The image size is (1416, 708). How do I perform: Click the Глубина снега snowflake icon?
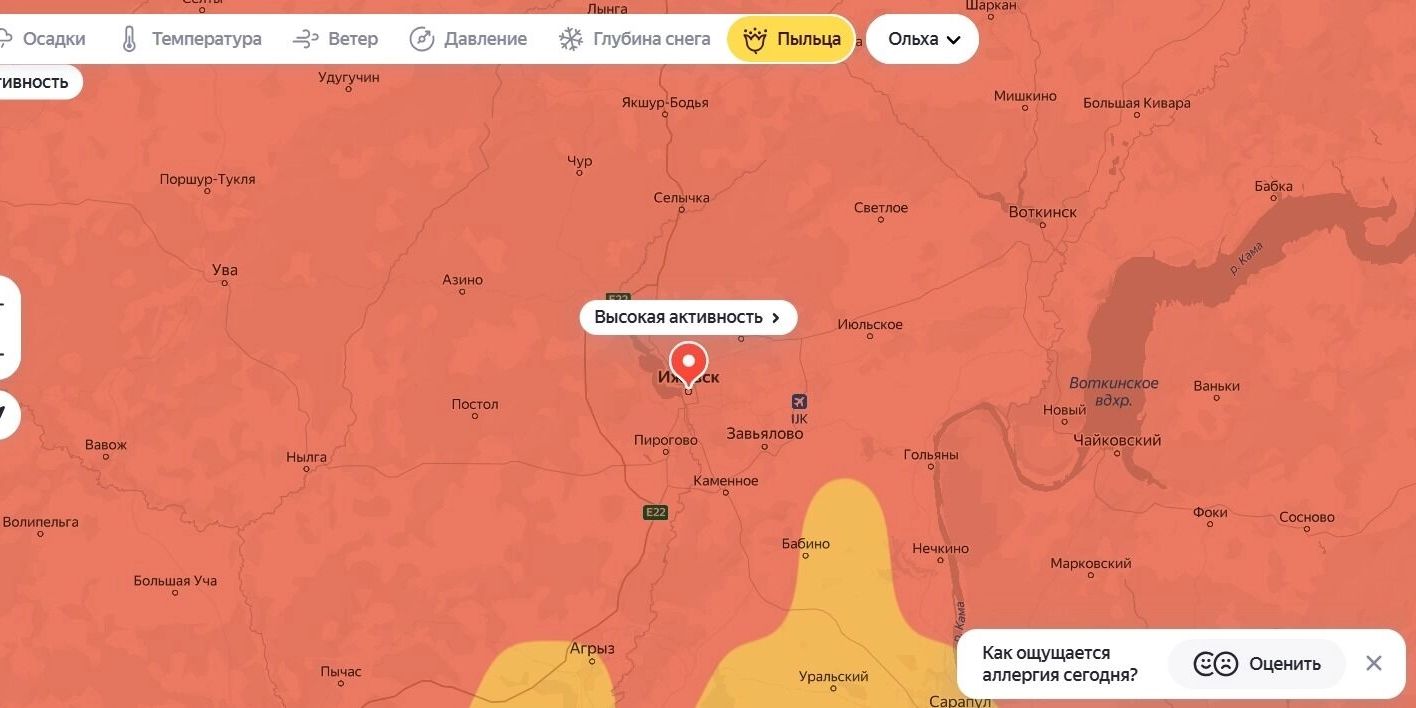coord(571,39)
